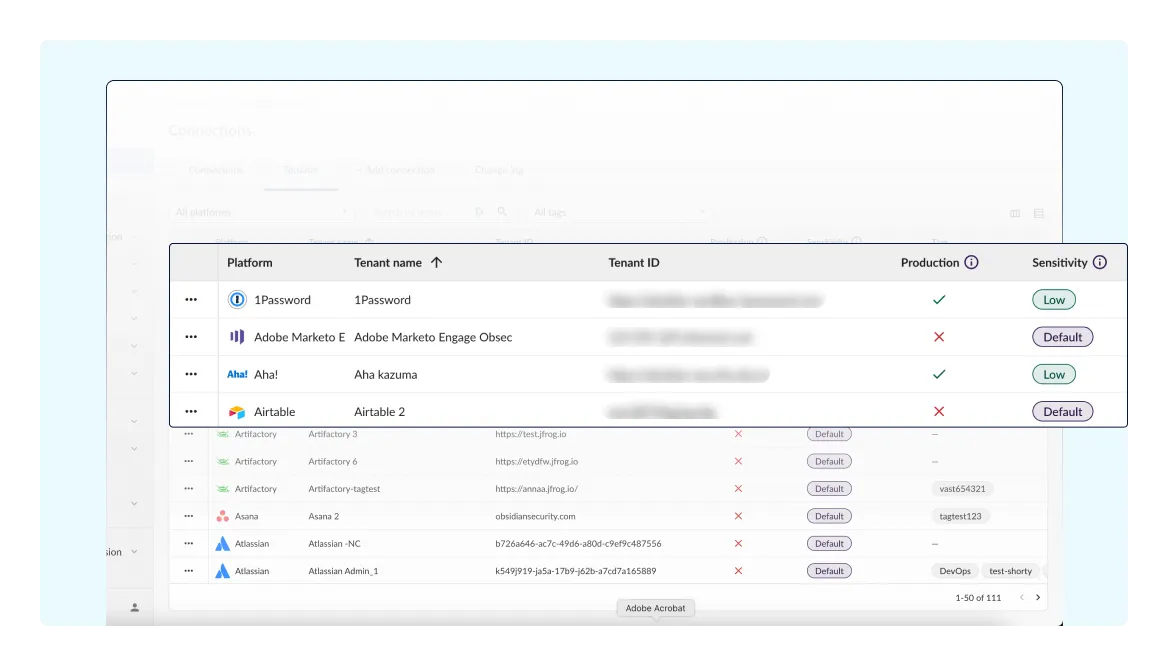Click the test-shorty tag
The height and width of the screenshot is (666, 1168).
tap(1010, 571)
